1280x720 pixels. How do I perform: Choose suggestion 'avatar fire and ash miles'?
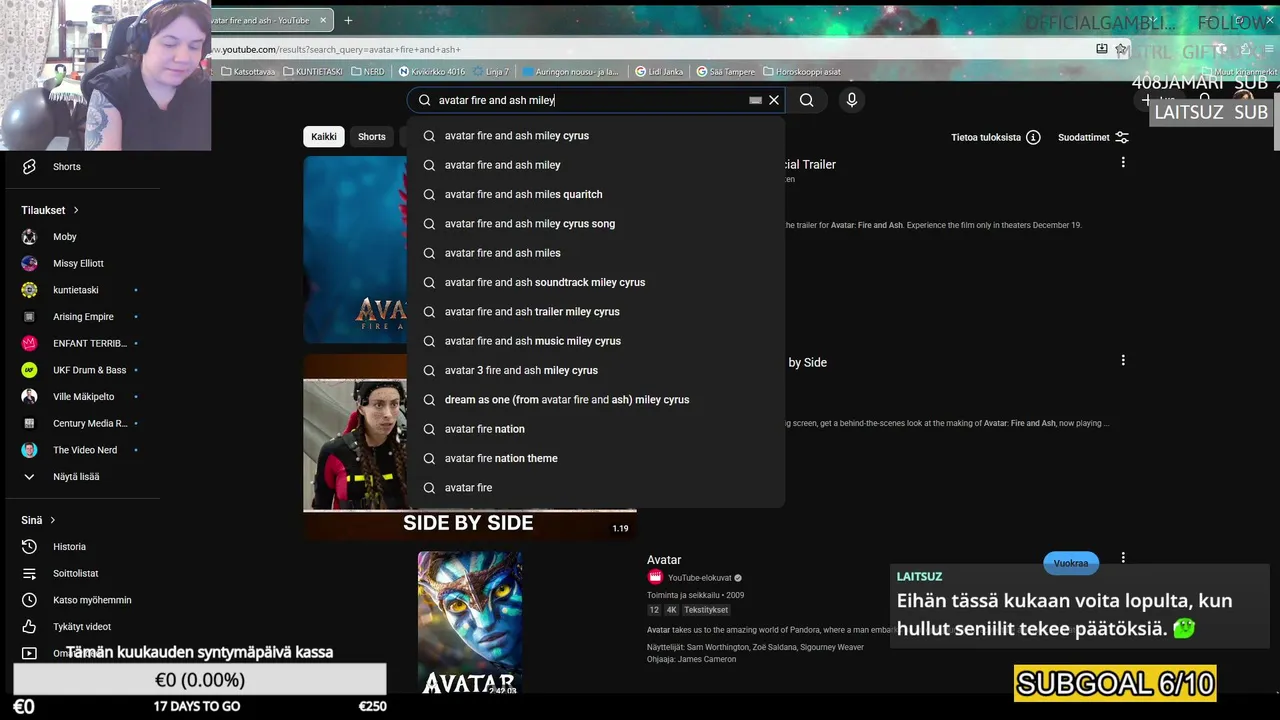coord(596,253)
